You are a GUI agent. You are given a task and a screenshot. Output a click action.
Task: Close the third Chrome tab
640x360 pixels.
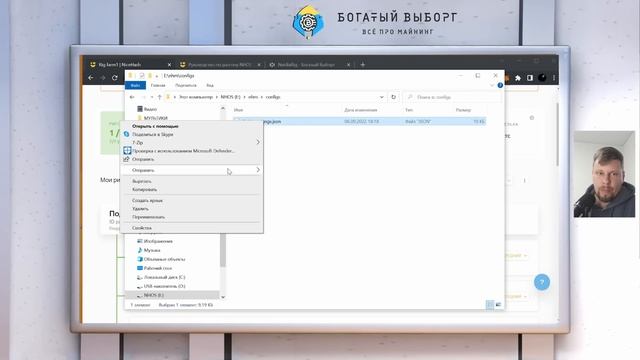(x=349, y=64)
